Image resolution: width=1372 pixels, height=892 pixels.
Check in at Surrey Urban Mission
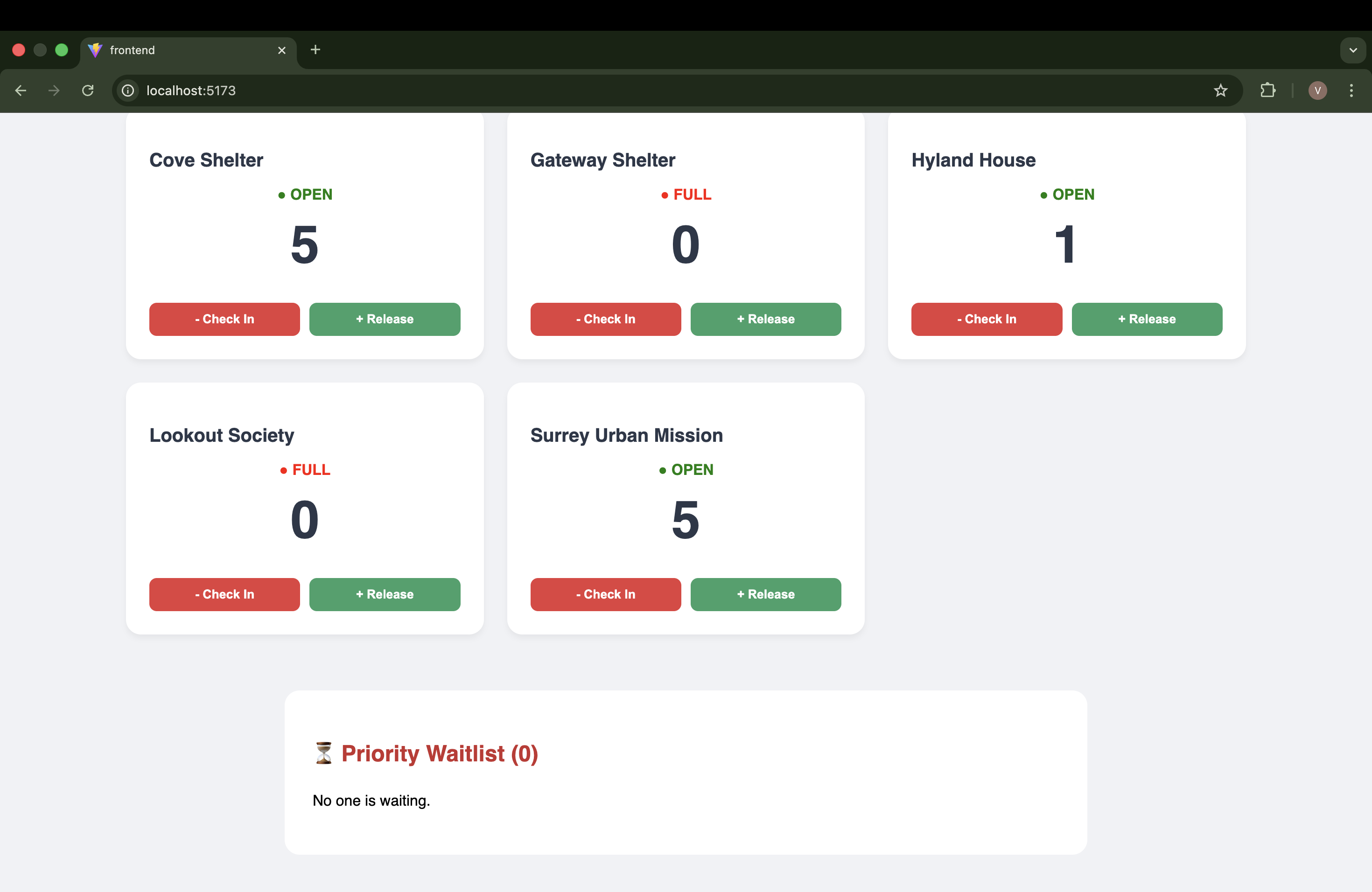pyautogui.click(x=605, y=594)
